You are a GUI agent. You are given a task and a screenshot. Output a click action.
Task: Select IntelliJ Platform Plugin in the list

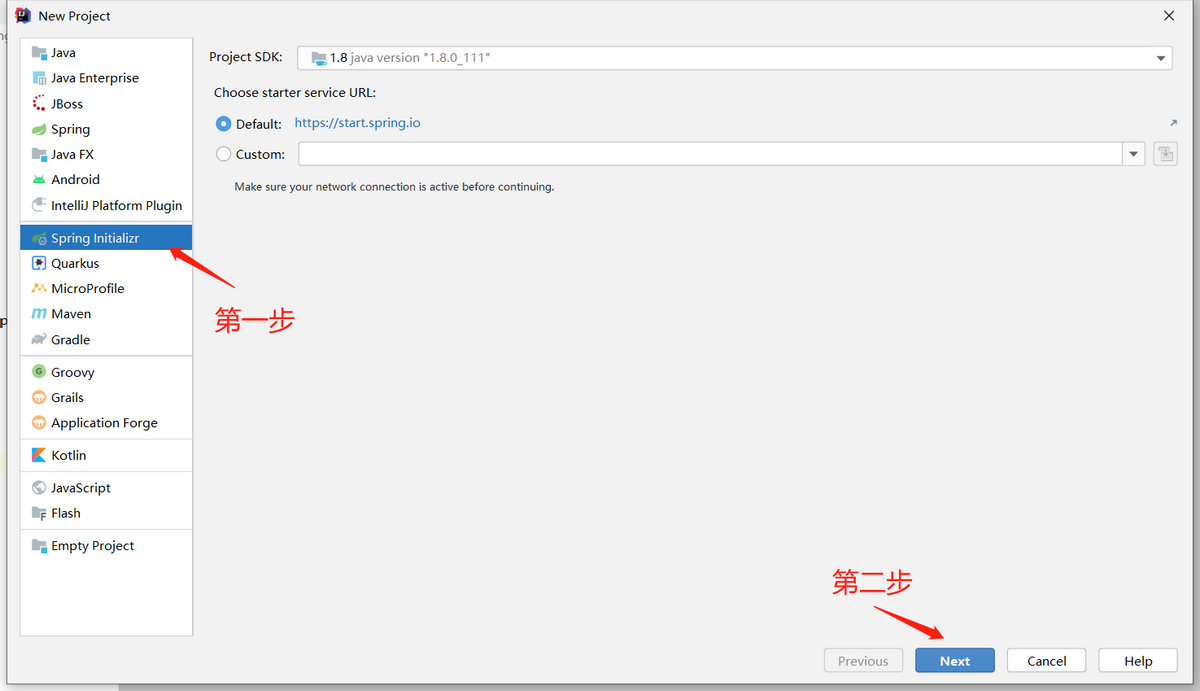[x=106, y=205]
